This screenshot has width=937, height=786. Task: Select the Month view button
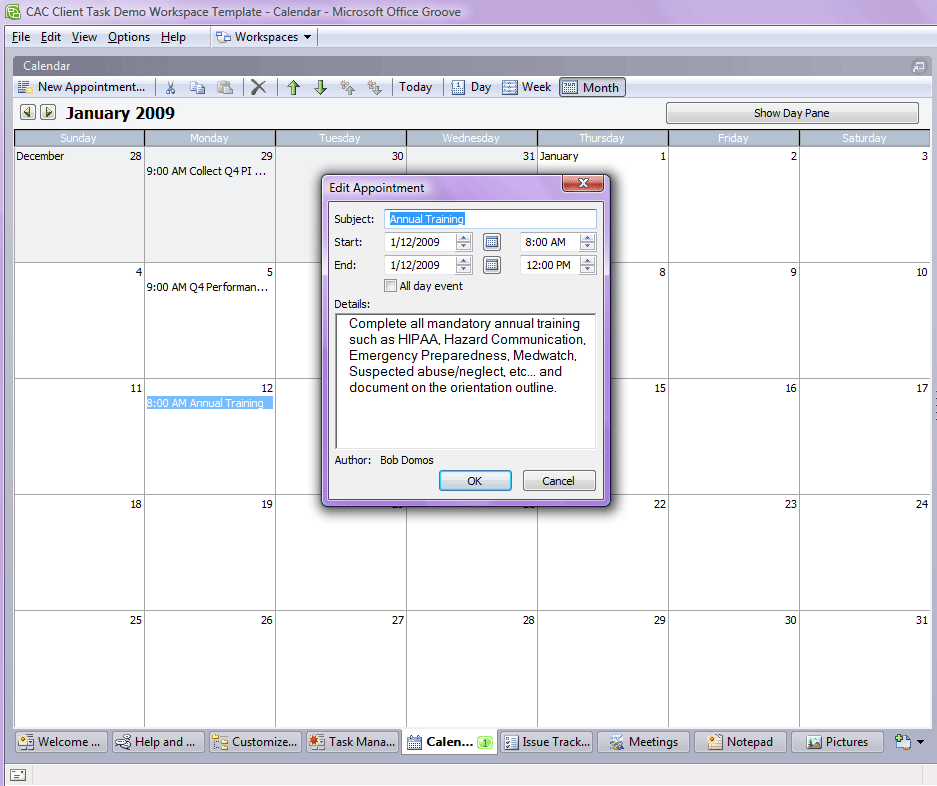pos(592,87)
